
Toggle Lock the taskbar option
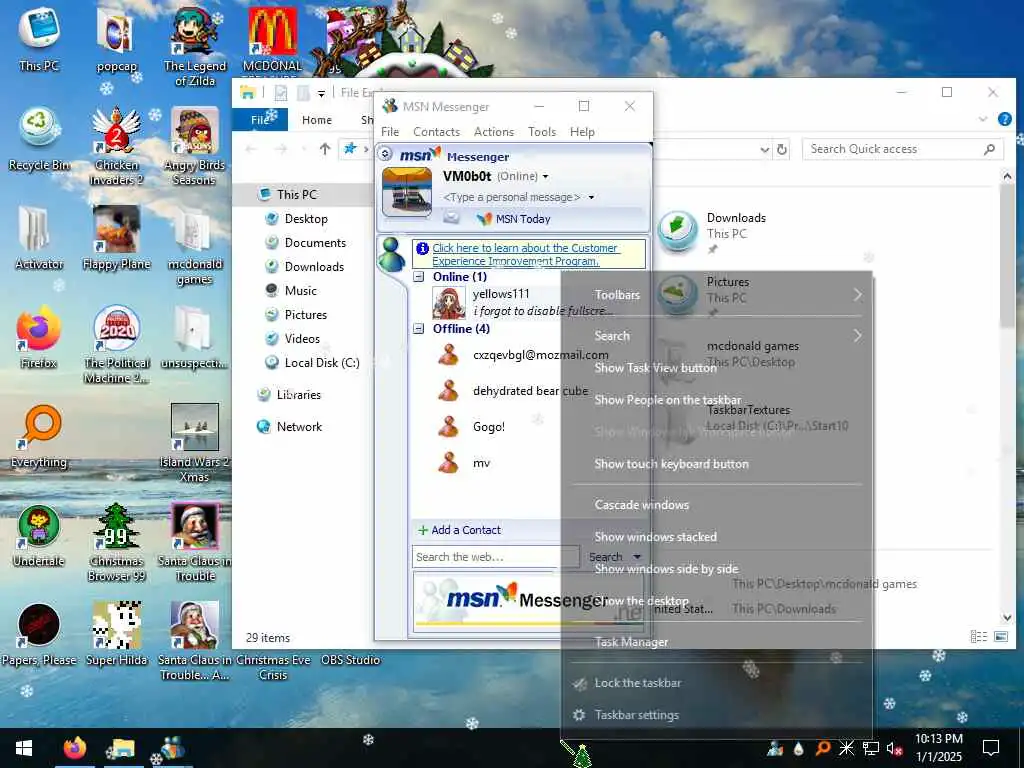pos(716,682)
